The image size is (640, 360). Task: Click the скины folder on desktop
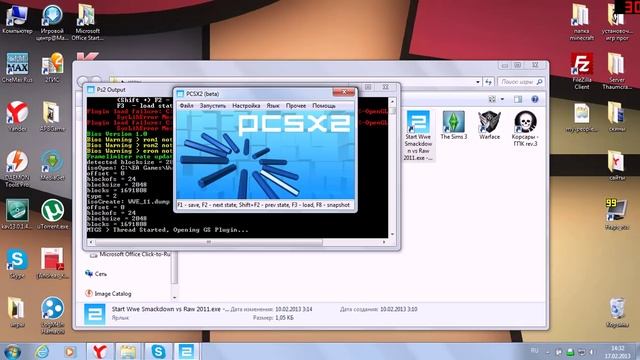coord(617,117)
